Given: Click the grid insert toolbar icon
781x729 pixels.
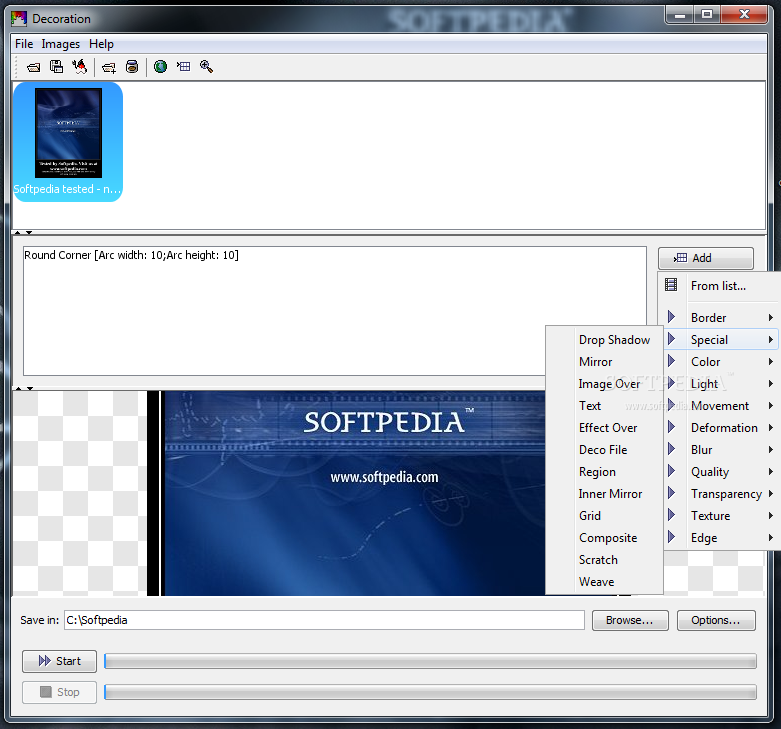Looking at the screenshot, I should pos(183,67).
